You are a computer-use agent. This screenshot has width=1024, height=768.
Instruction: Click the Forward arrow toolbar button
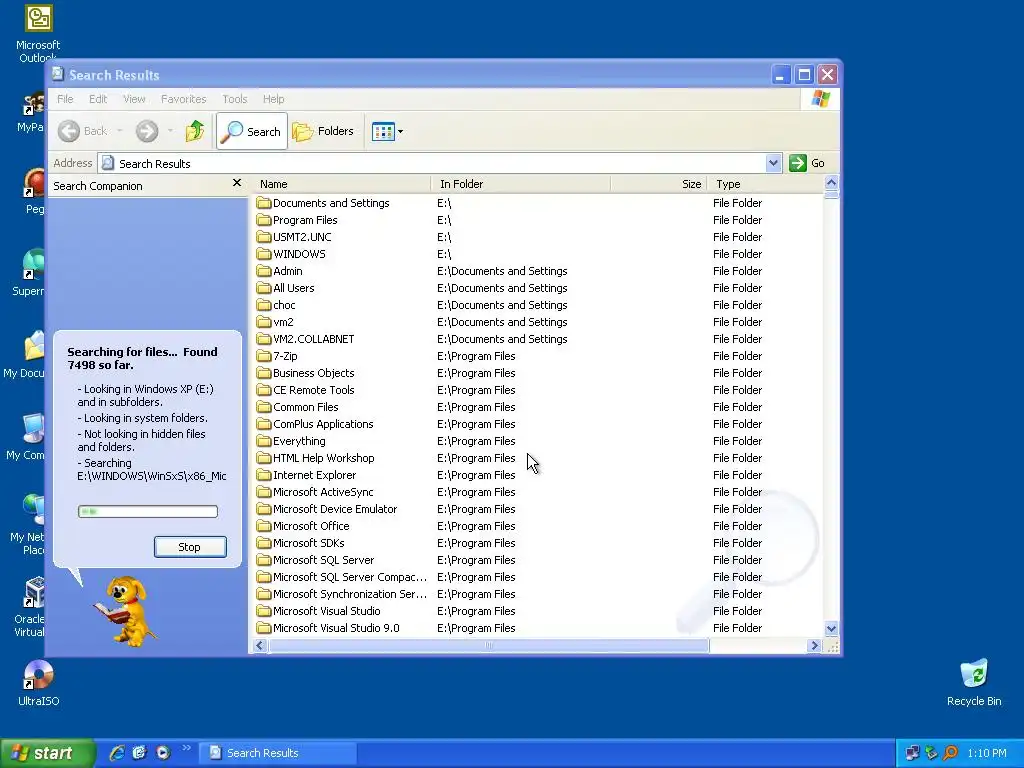pos(147,131)
